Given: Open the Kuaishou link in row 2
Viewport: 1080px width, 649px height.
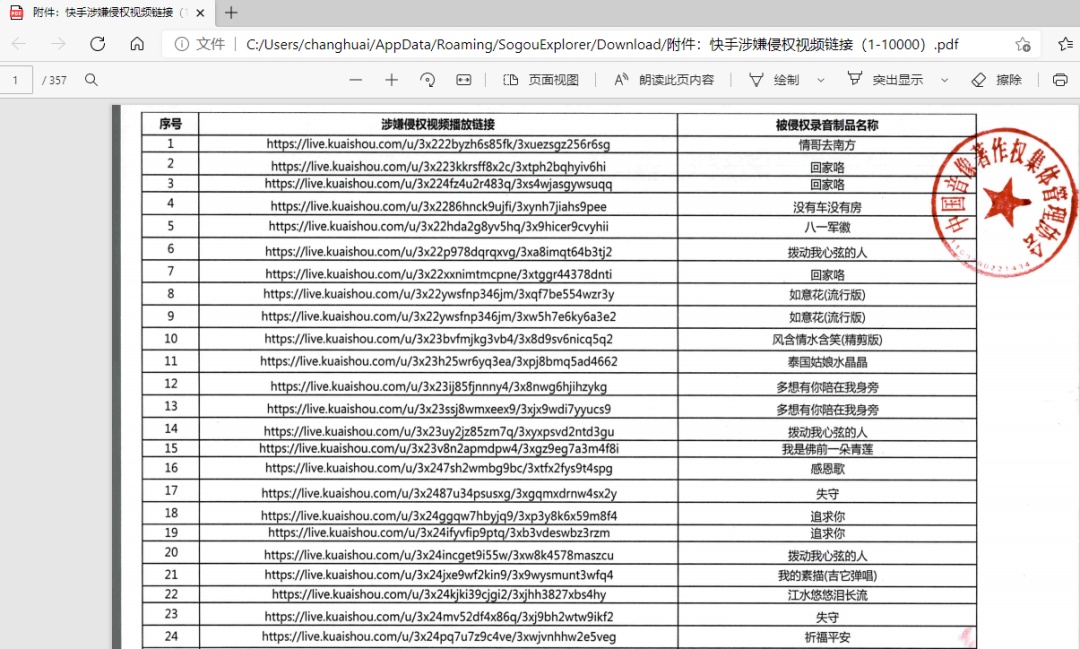Looking at the screenshot, I should coord(438,166).
